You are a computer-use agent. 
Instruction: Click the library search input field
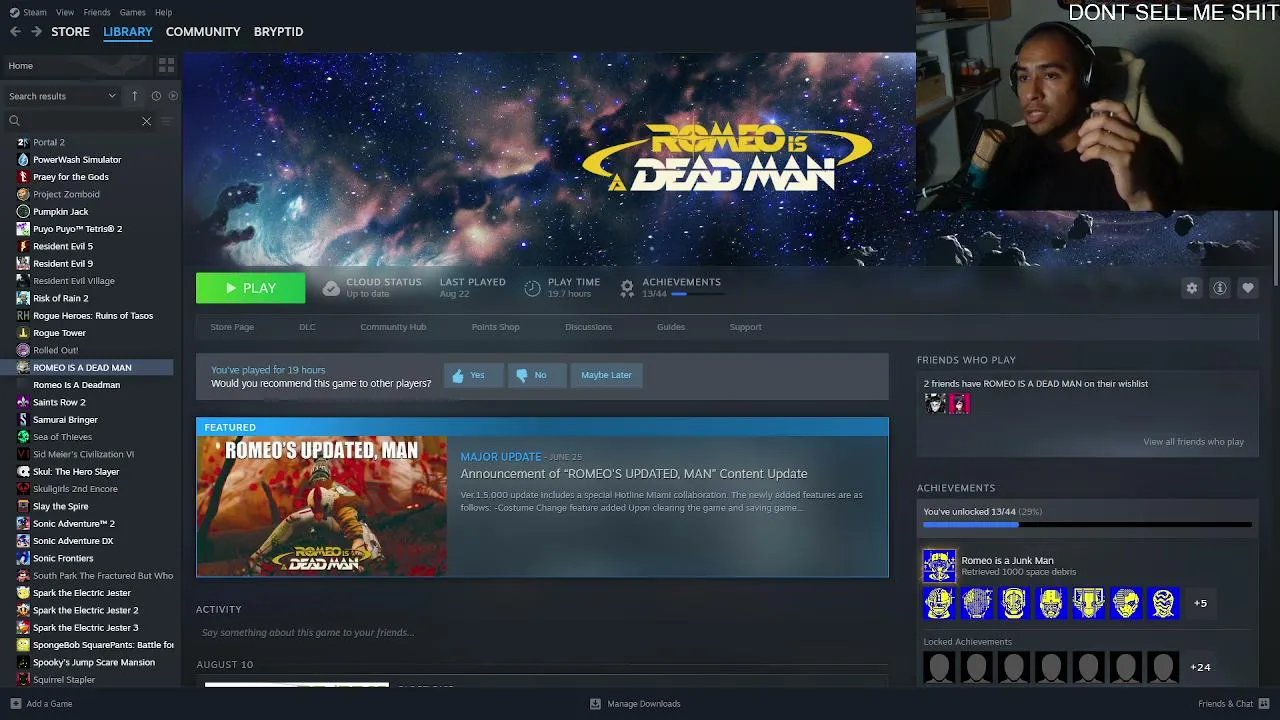80,121
